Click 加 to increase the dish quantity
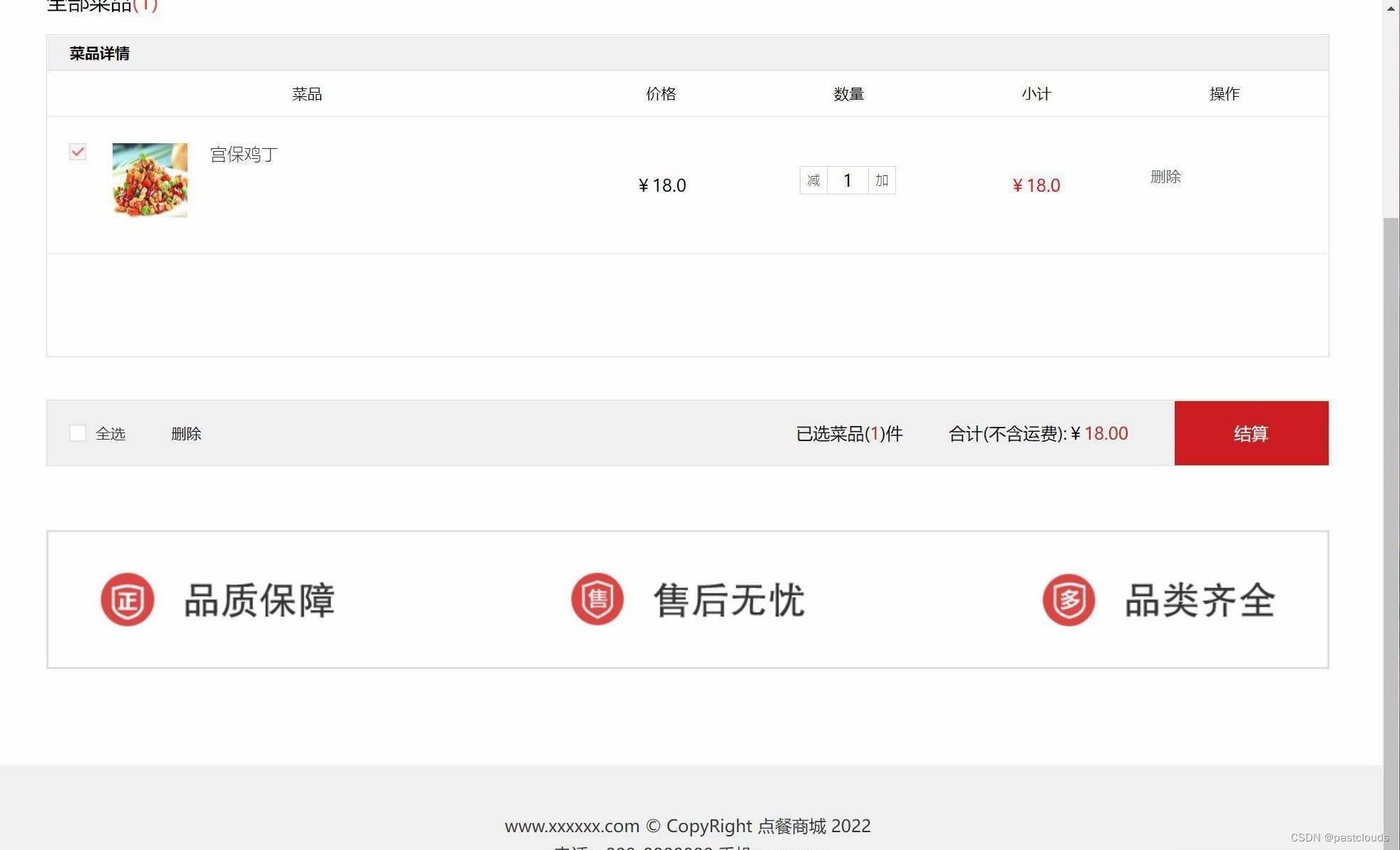1400x850 pixels. click(881, 180)
